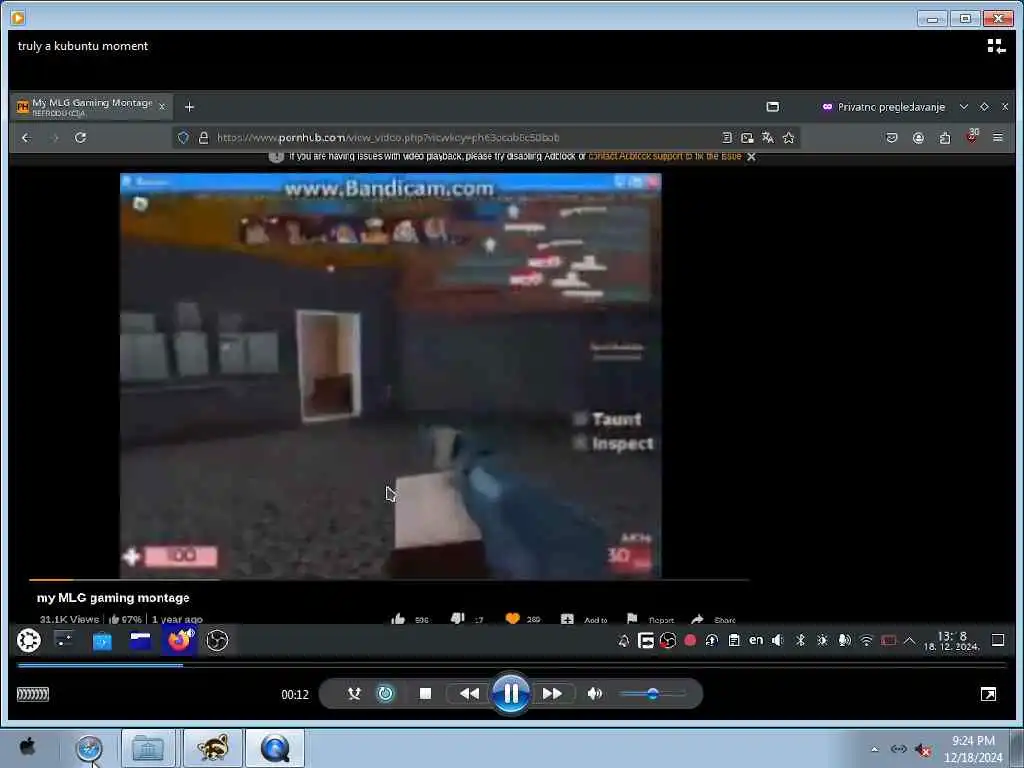Close the 'My MLG Gaming Montage' tab
Viewport: 1024px width, 768px height.
point(162,106)
